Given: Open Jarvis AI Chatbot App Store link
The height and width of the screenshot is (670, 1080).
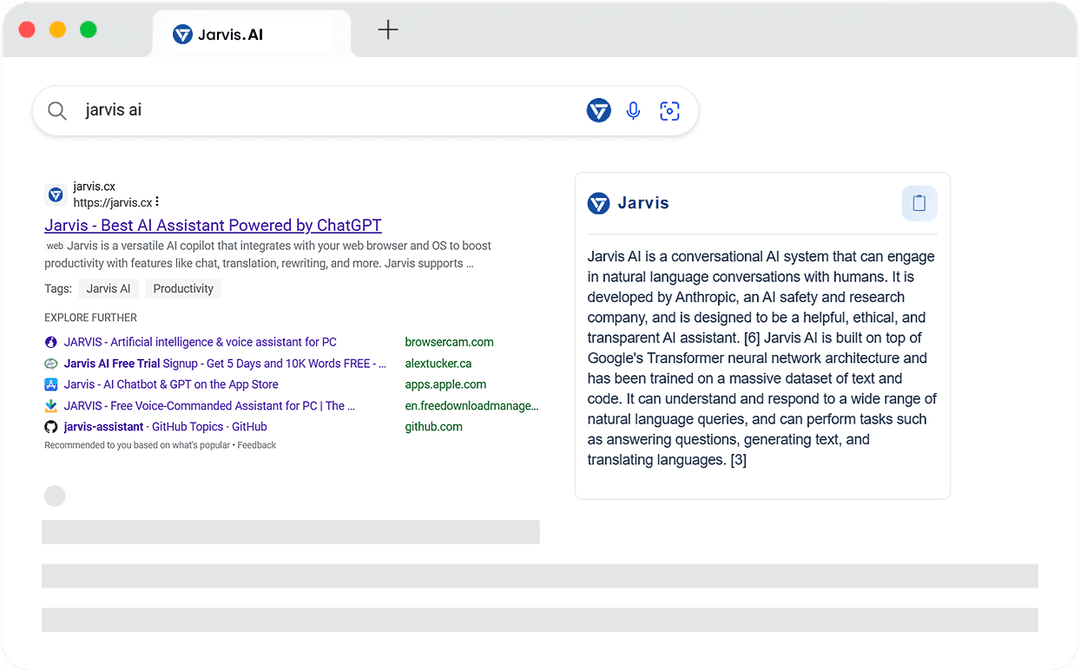Looking at the screenshot, I should (x=172, y=385).
